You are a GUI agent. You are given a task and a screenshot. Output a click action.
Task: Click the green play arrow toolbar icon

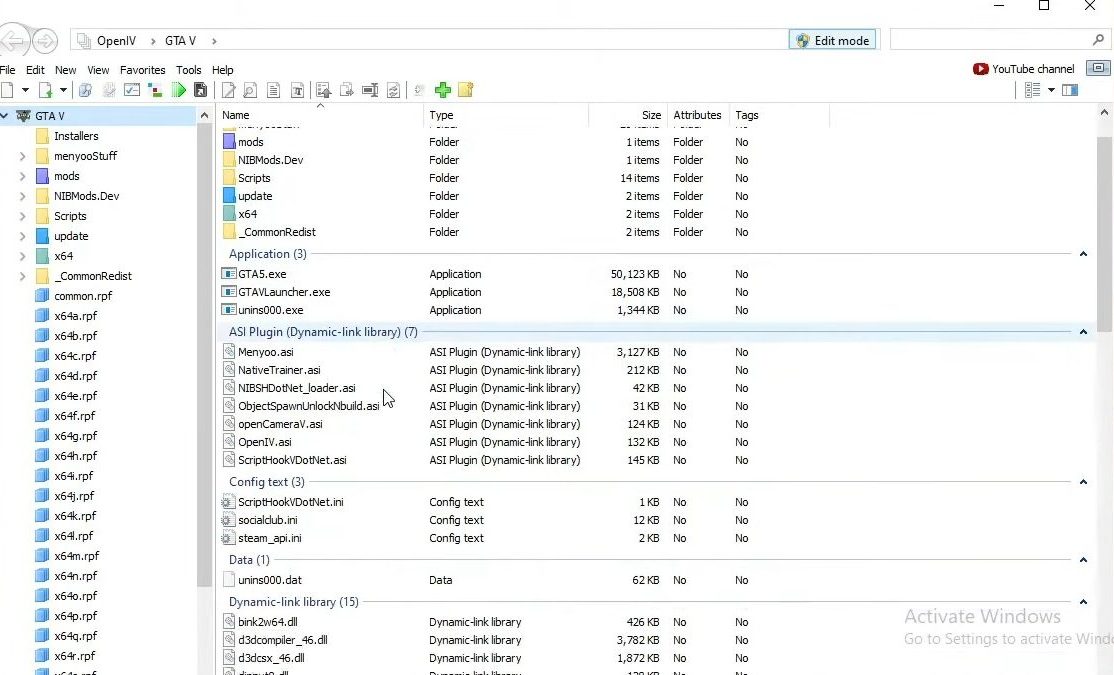(x=179, y=90)
